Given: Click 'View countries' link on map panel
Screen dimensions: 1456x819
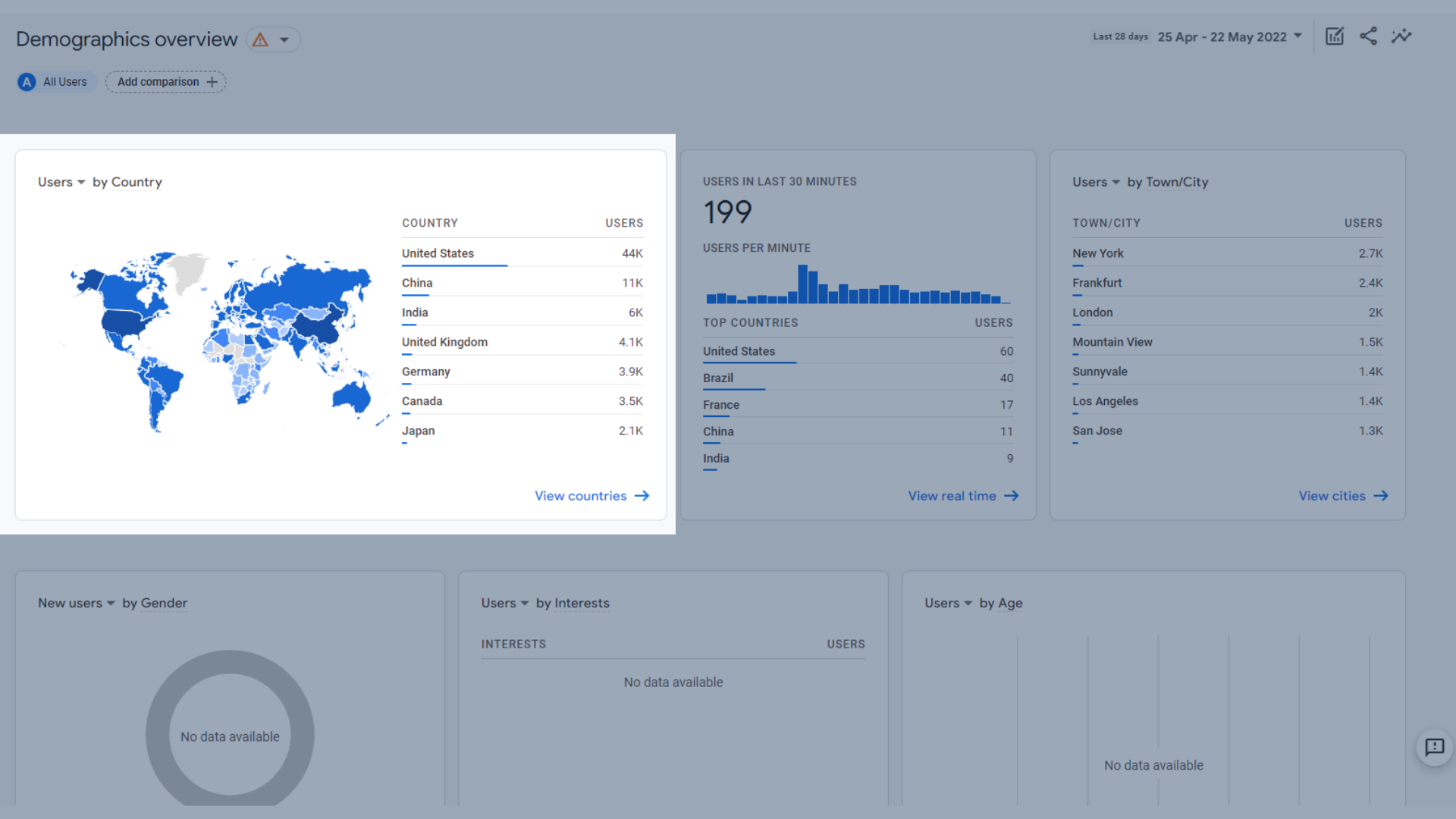Looking at the screenshot, I should pyautogui.click(x=590, y=496).
